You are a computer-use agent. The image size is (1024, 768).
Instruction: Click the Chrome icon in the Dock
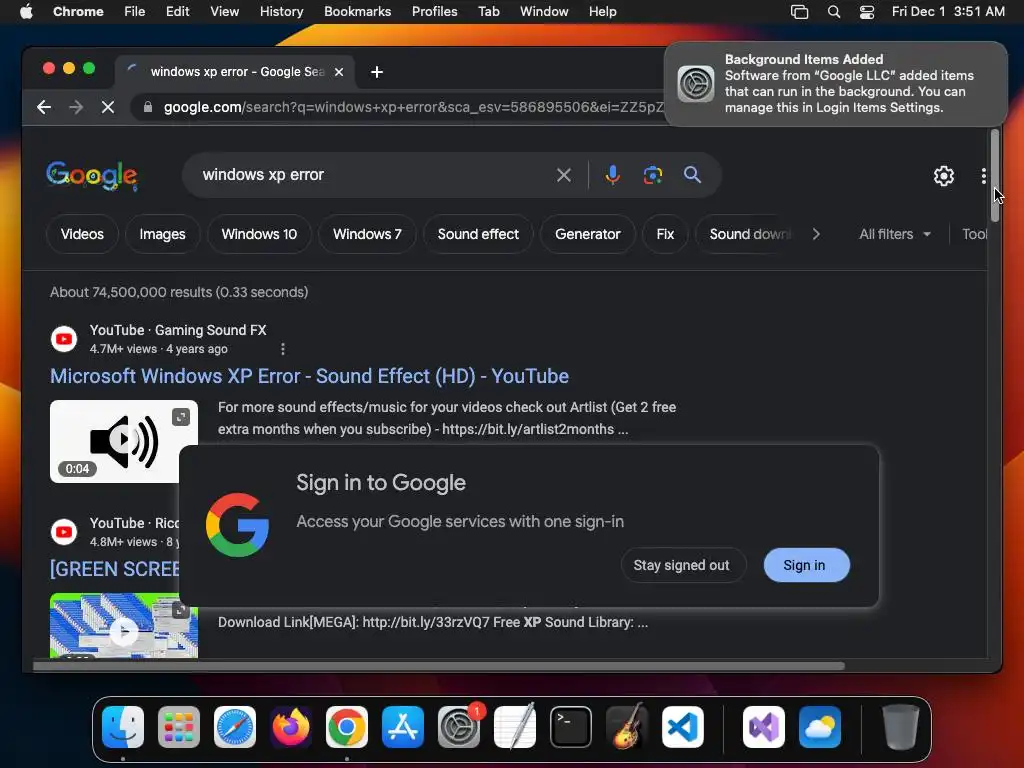347,727
